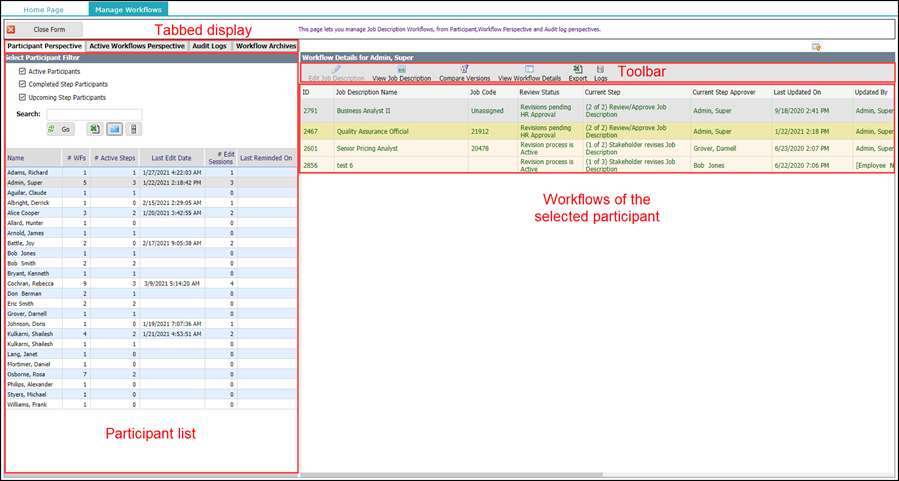Click View Job Description toolbar icon
Screen dimensions: 899x481
pos(401,69)
